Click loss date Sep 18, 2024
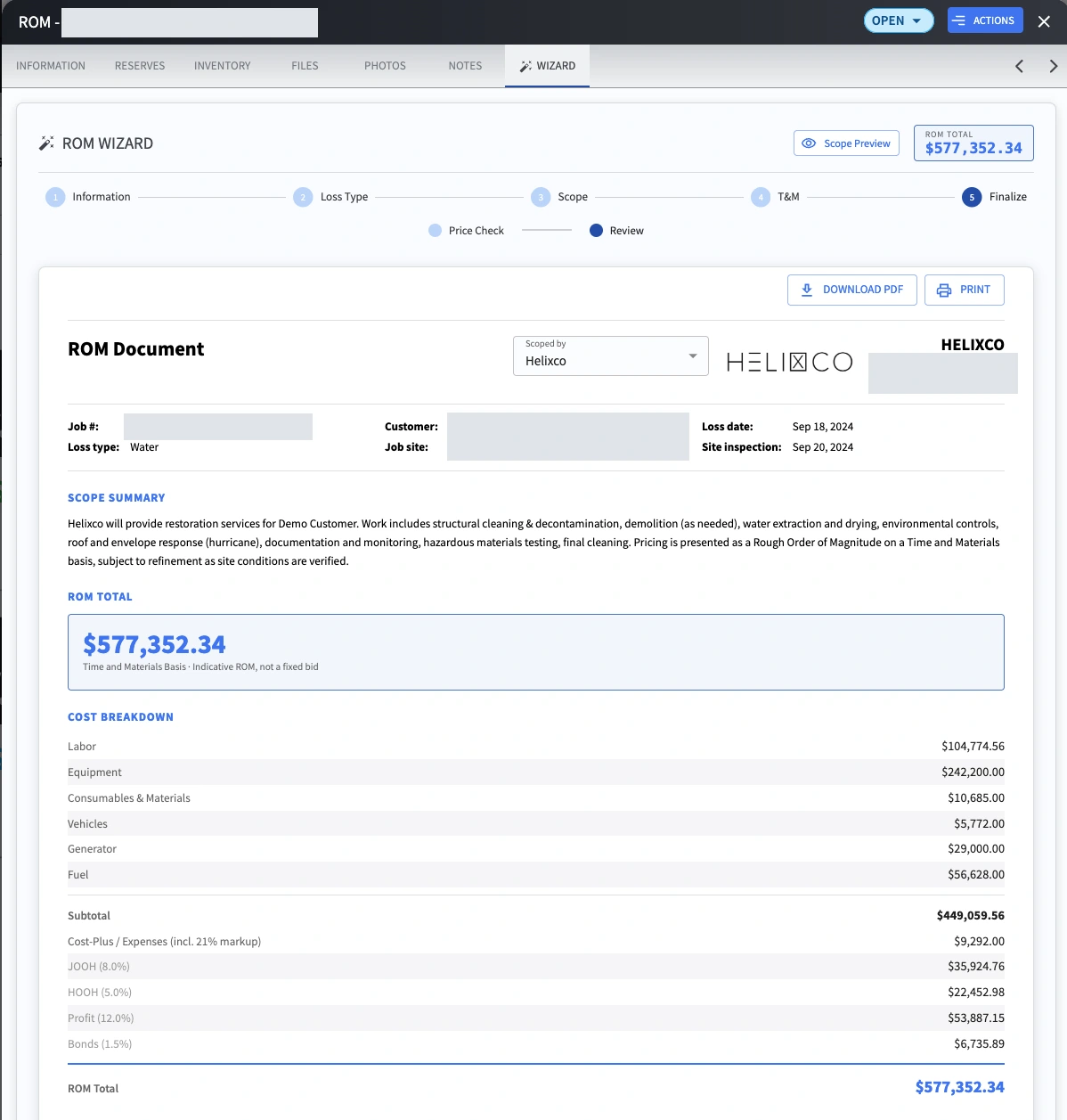Viewport: 1067px width, 1120px height. click(x=823, y=427)
